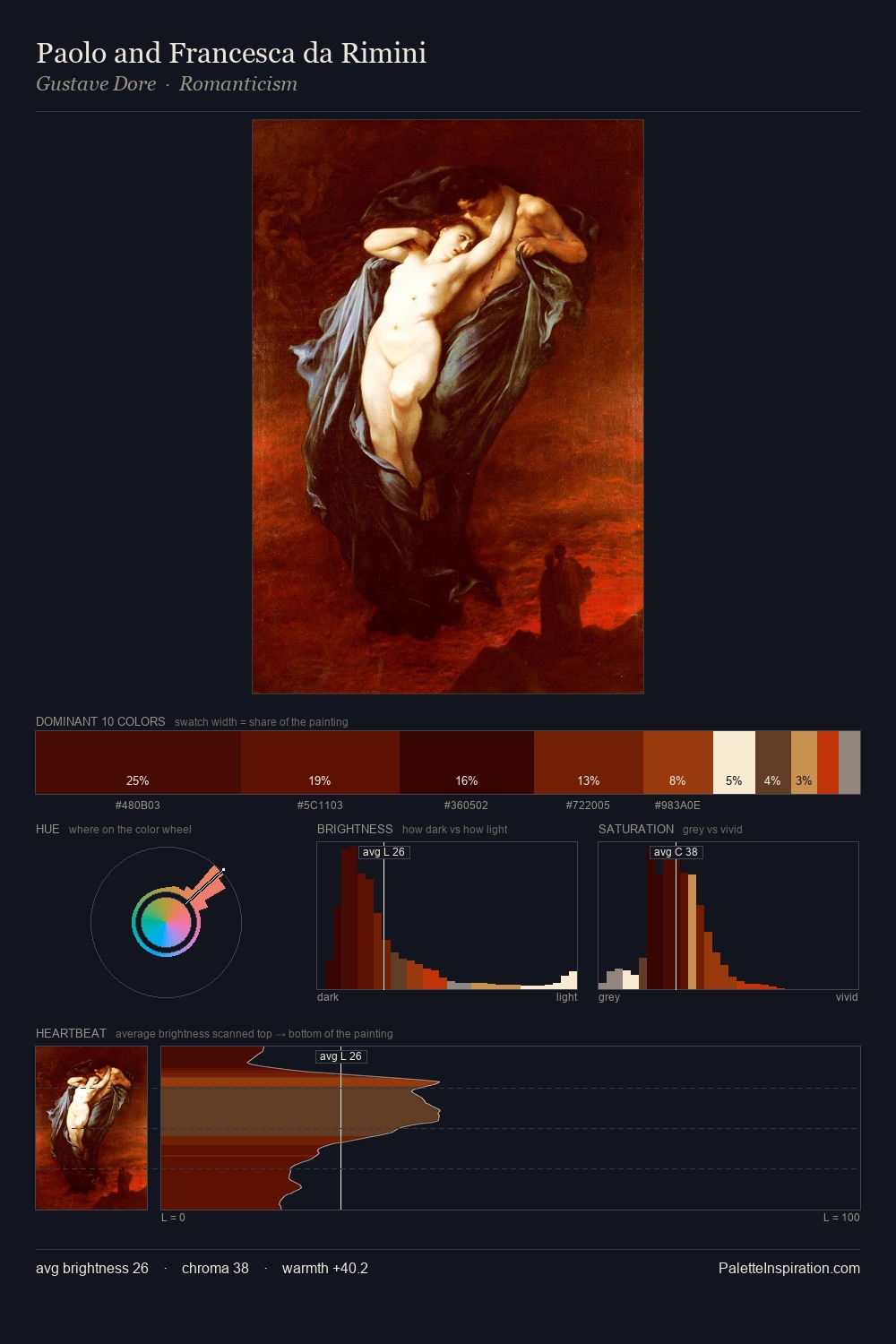Click the 'light' axis label
Image resolution: width=896 pixels, height=1344 pixels.
566,997
